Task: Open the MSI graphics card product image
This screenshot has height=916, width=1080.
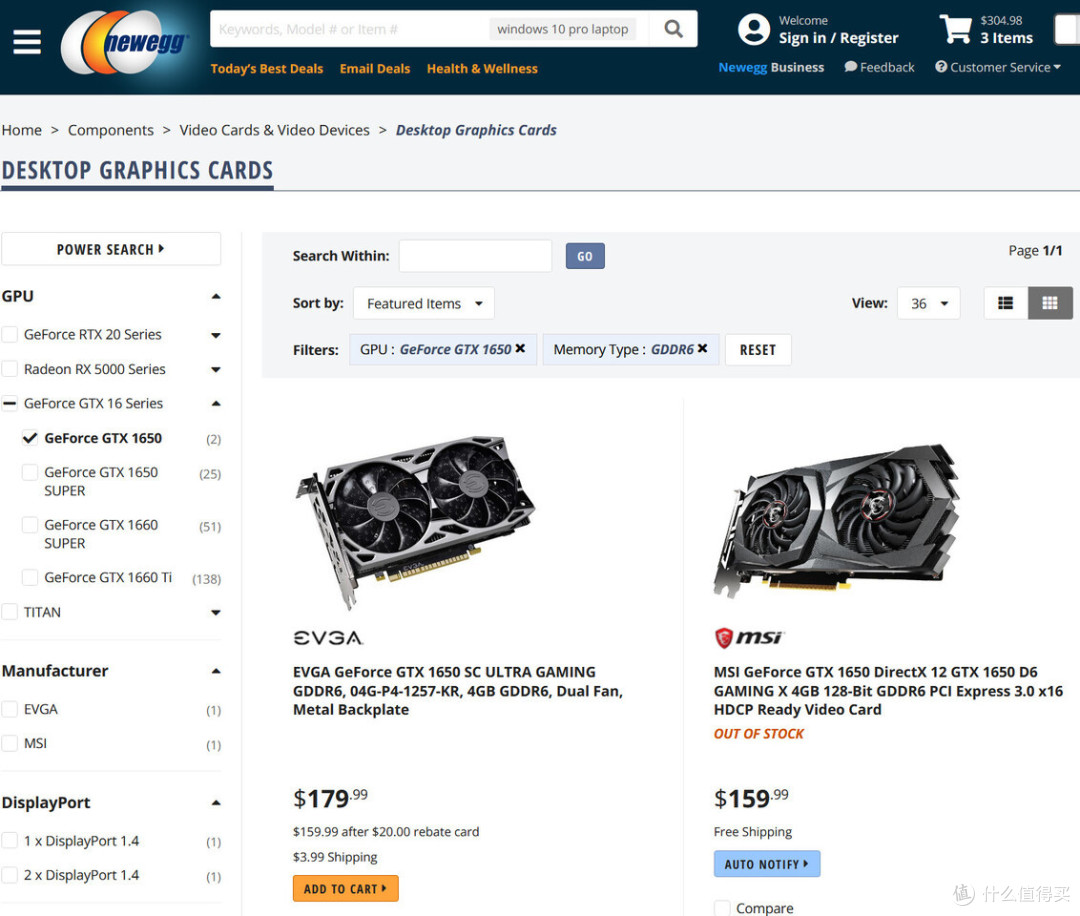Action: (x=837, y=520)
